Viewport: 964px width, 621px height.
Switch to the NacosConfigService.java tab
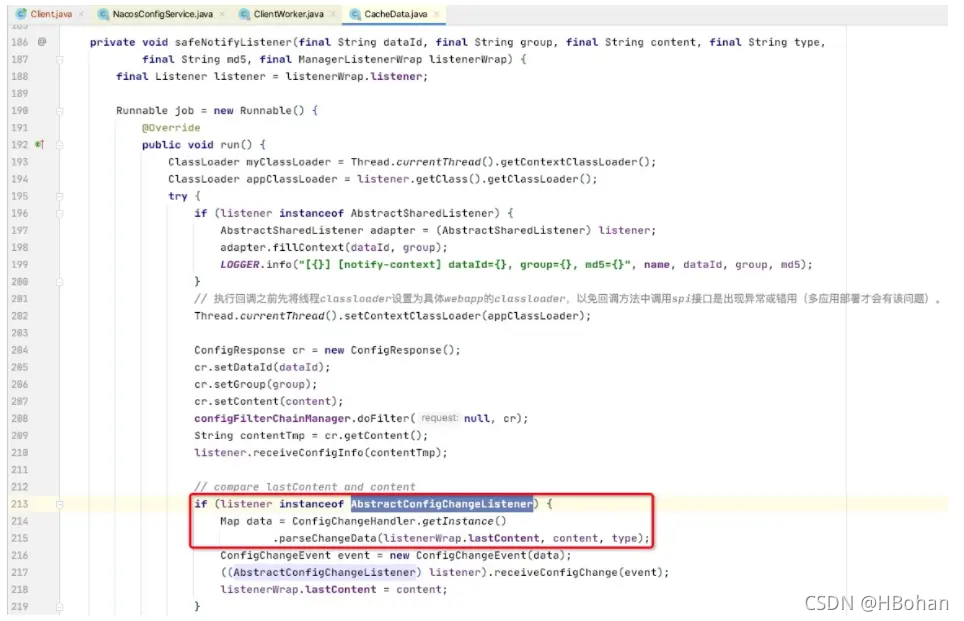pos(162,14)
